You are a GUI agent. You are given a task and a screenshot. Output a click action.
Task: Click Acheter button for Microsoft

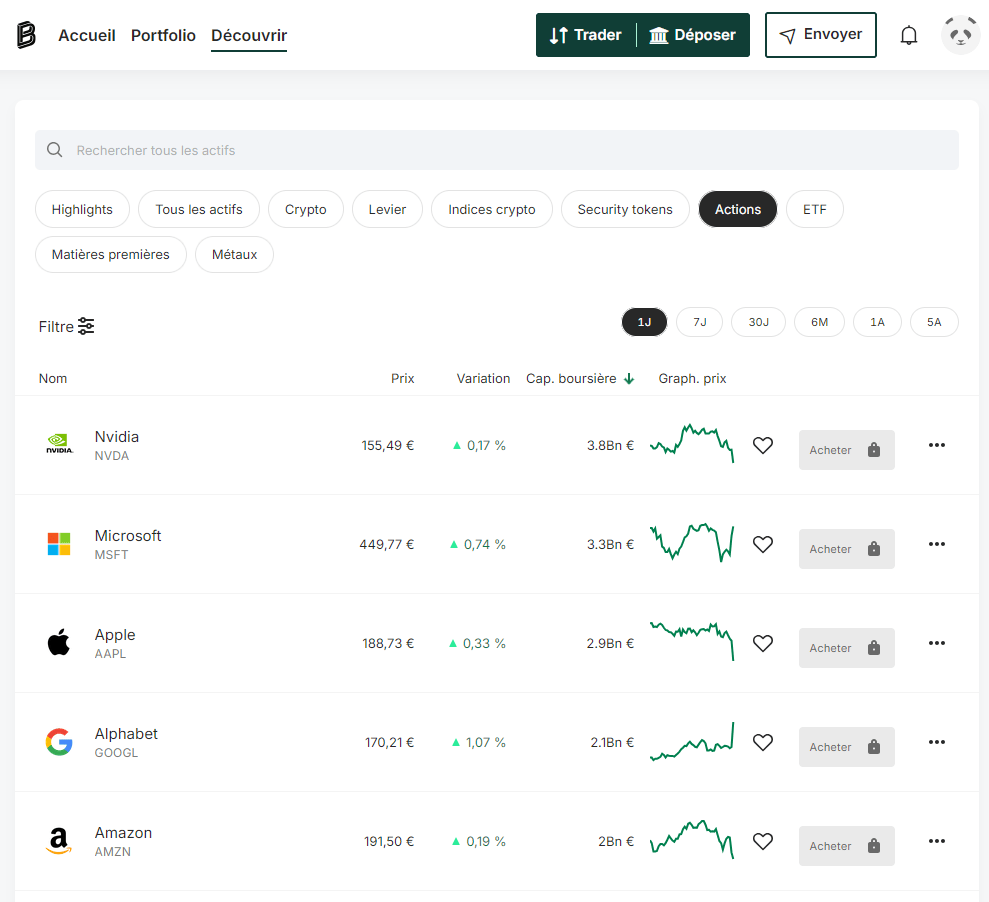point(846,549)
